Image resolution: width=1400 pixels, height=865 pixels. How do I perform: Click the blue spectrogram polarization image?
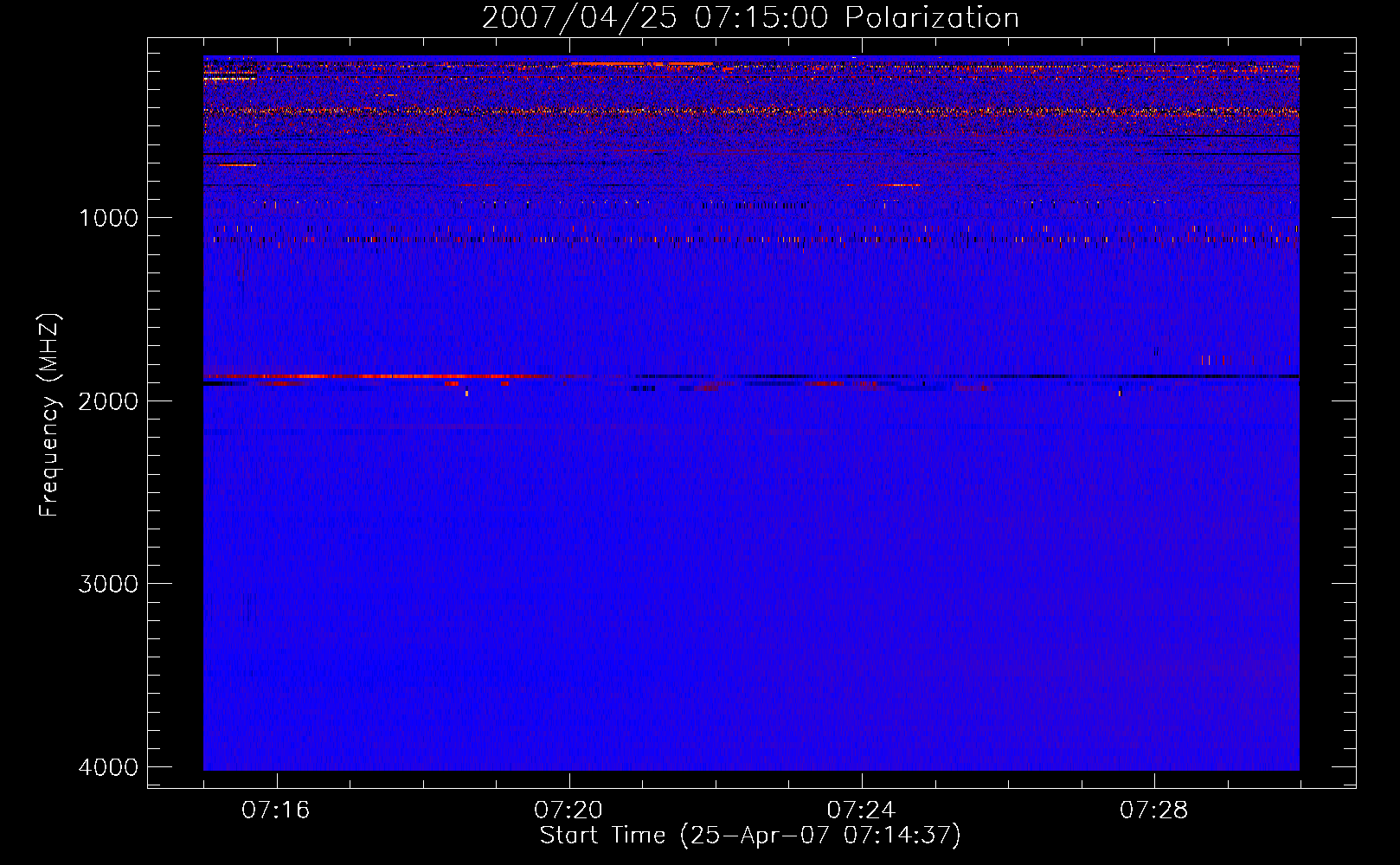click(751, 413)
